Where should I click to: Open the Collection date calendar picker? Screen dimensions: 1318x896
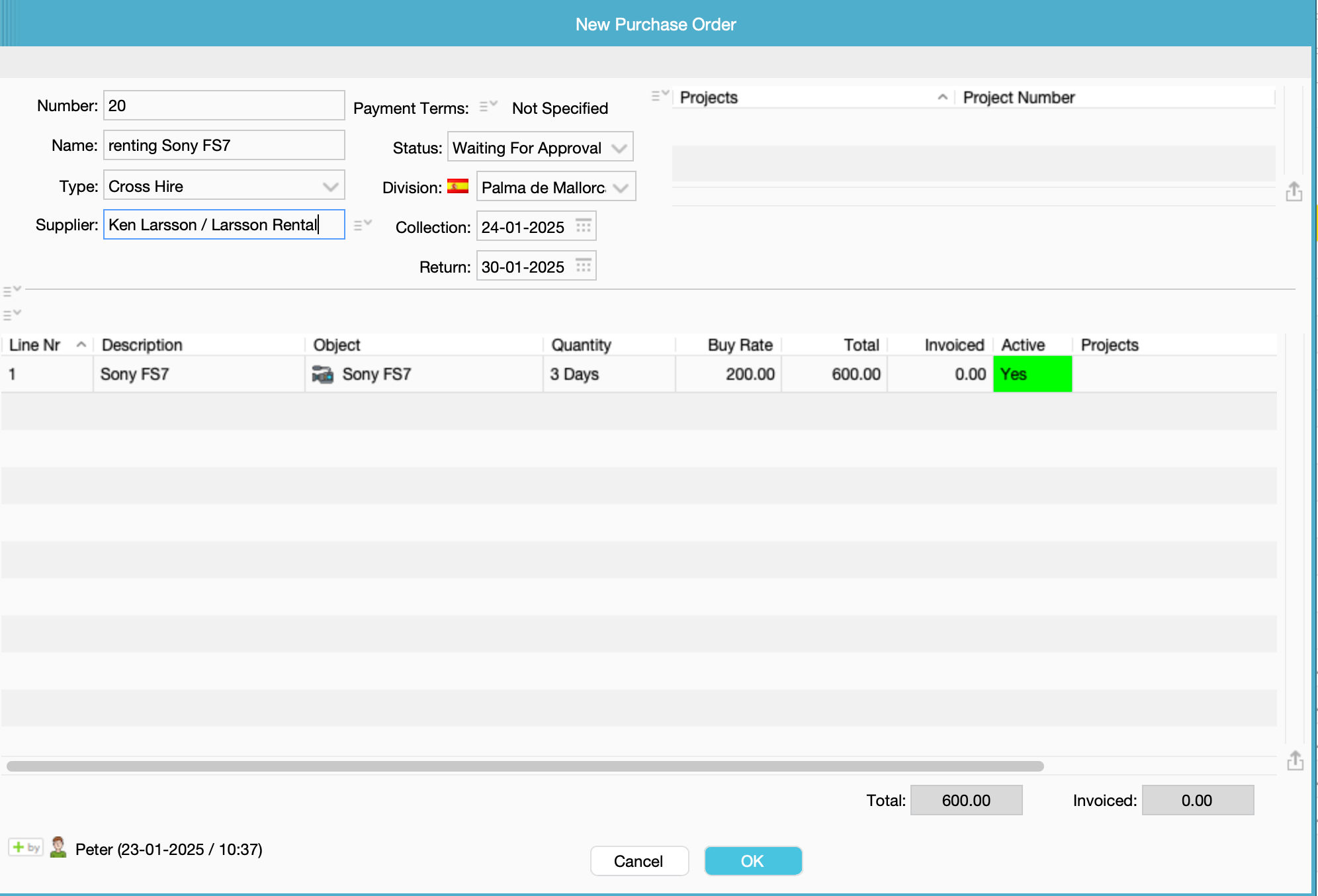click(x=583, y=226)
